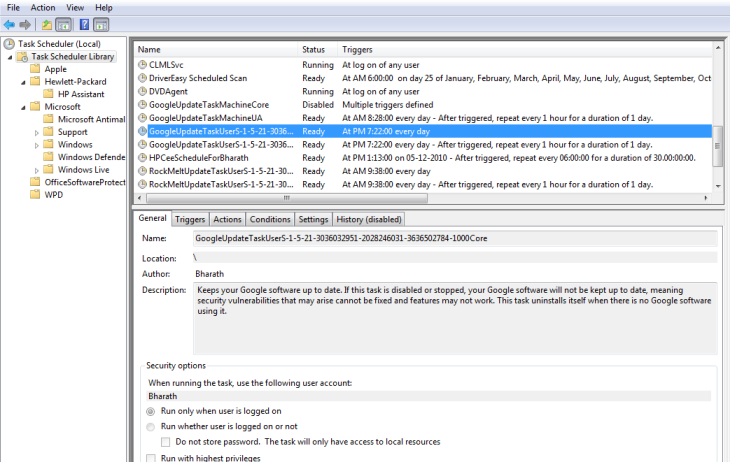Switch to the Actions tab
The image size is (730, 462).
(227, 219)
